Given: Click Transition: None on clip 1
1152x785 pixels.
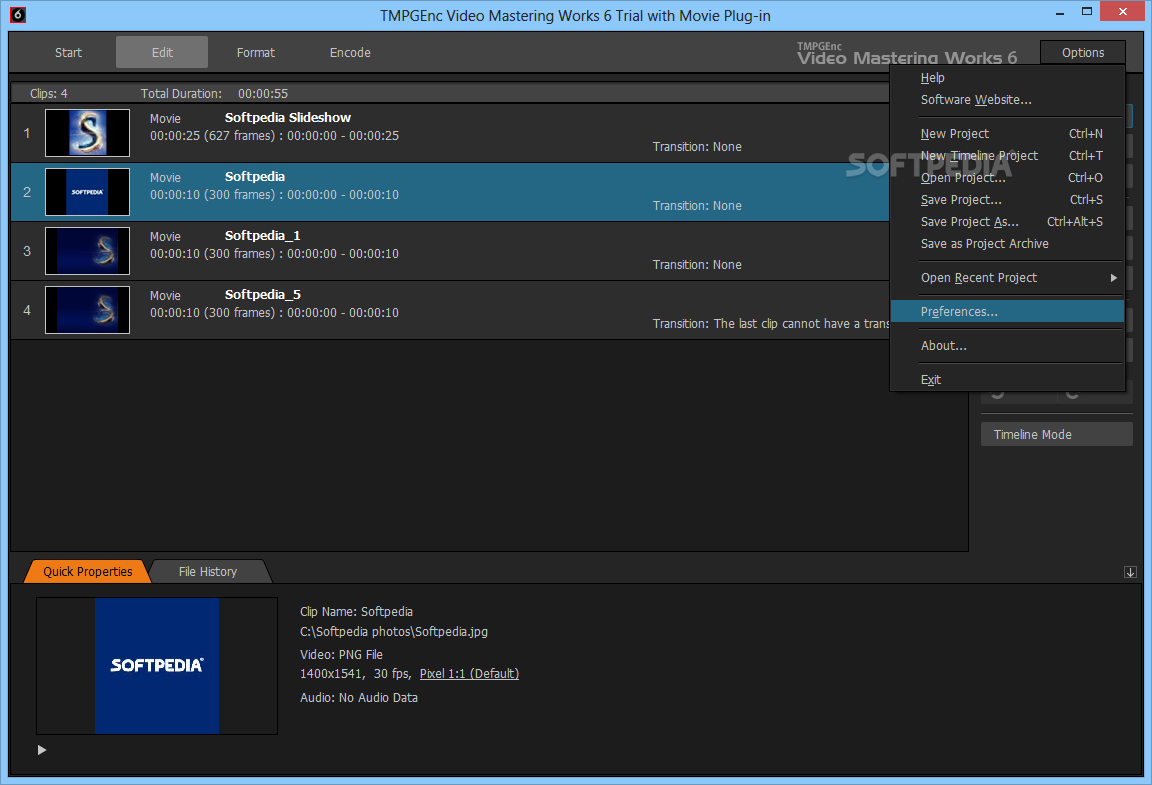Looking at the screenshot, I should click(697, 147).
